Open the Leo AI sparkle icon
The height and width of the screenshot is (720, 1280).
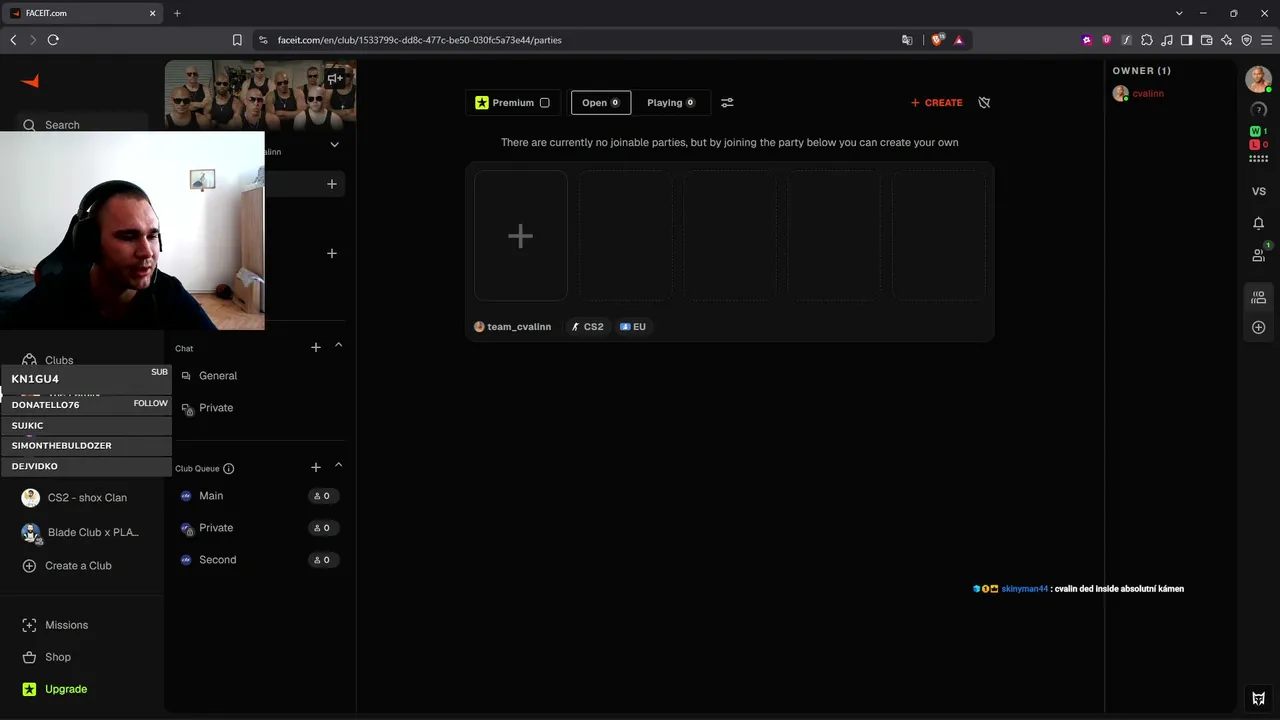pyautogui.click(x=1226, y=40)
